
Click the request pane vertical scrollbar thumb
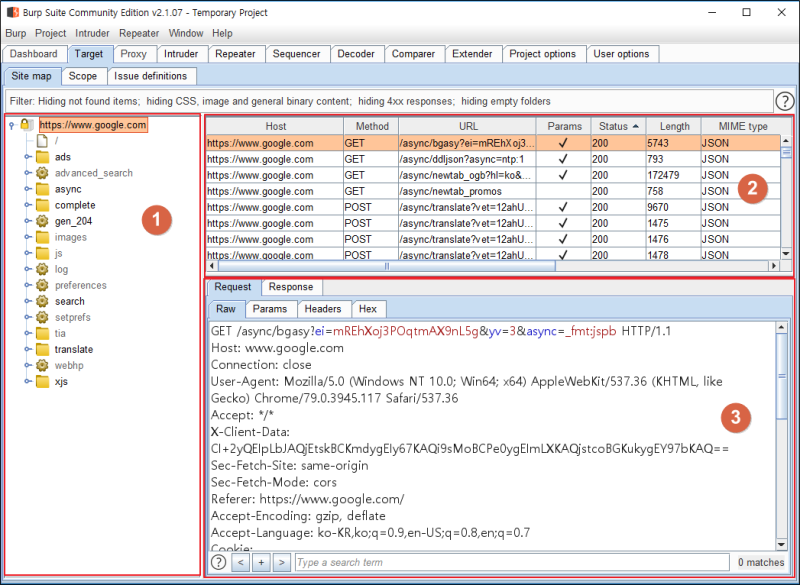click(x=781, y=376)
